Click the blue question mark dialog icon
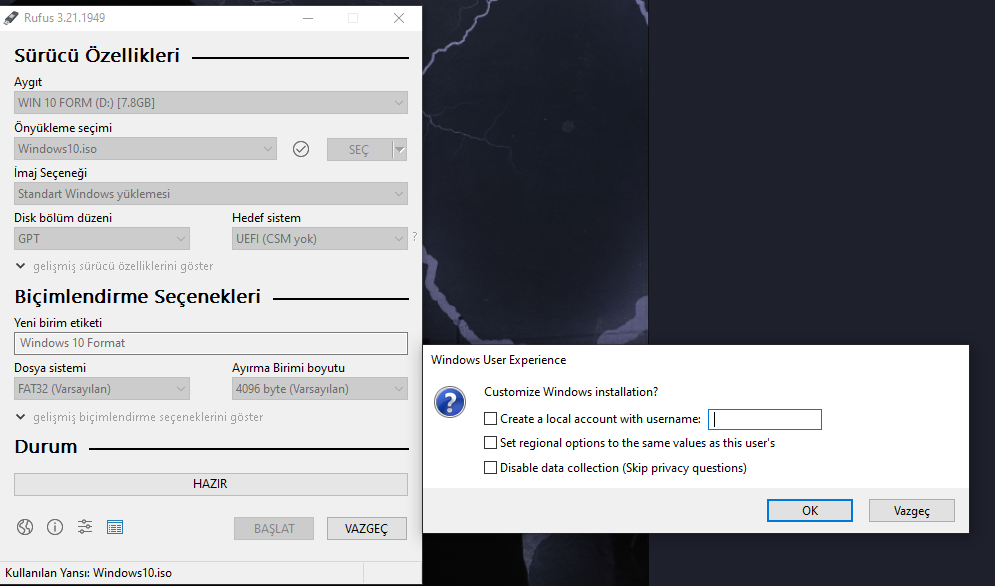The width and height of the screenshot is (995, 586). 450,403
